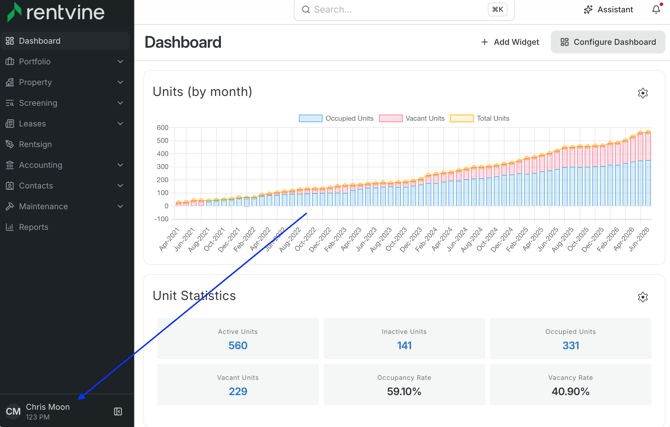Open notifications bell icon

(656, 9)
